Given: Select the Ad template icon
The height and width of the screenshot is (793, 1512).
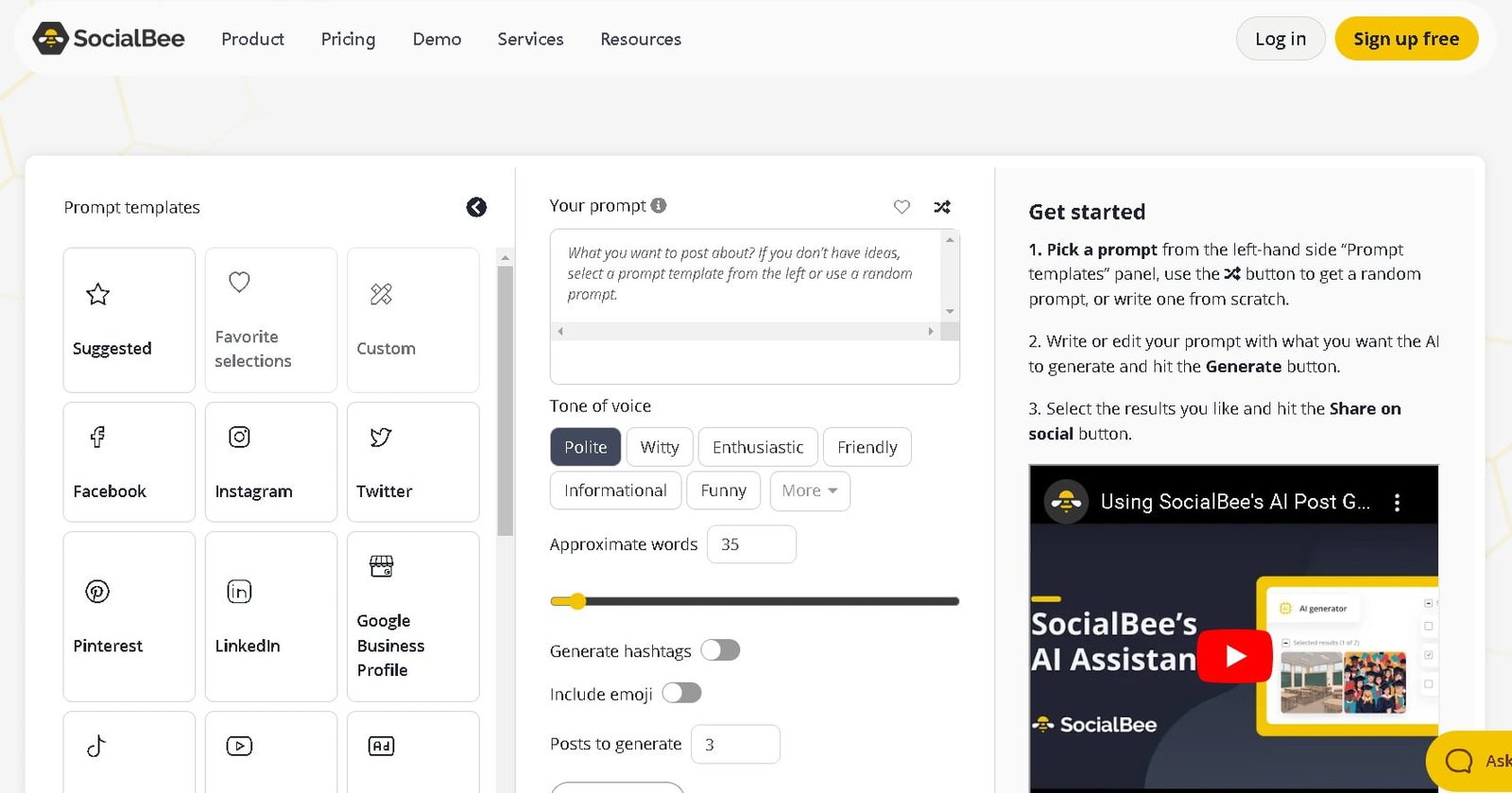Looking at the screenshot, I should click(x=381, y=746).
